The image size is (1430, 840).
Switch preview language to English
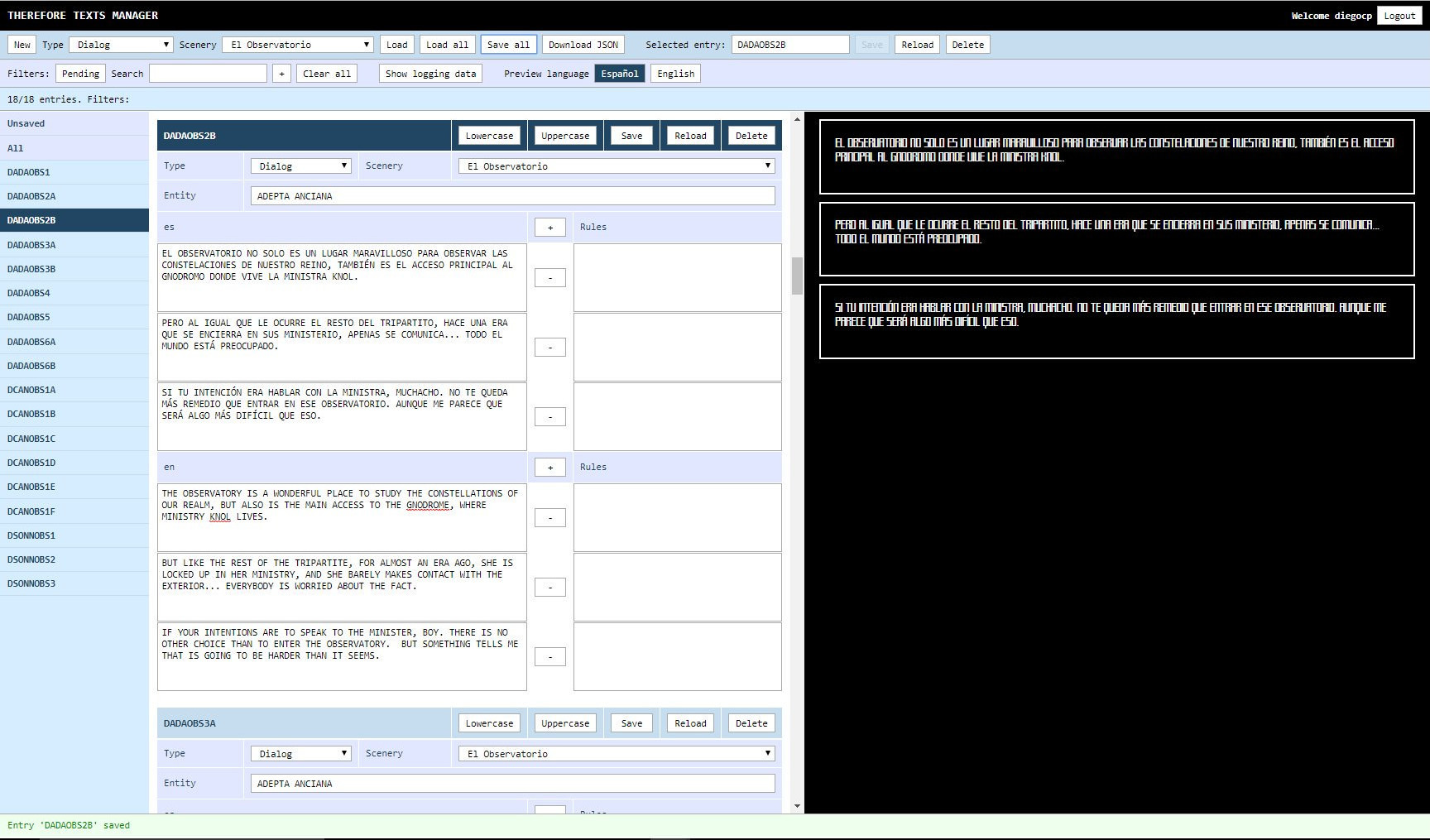tap(675, 74)
